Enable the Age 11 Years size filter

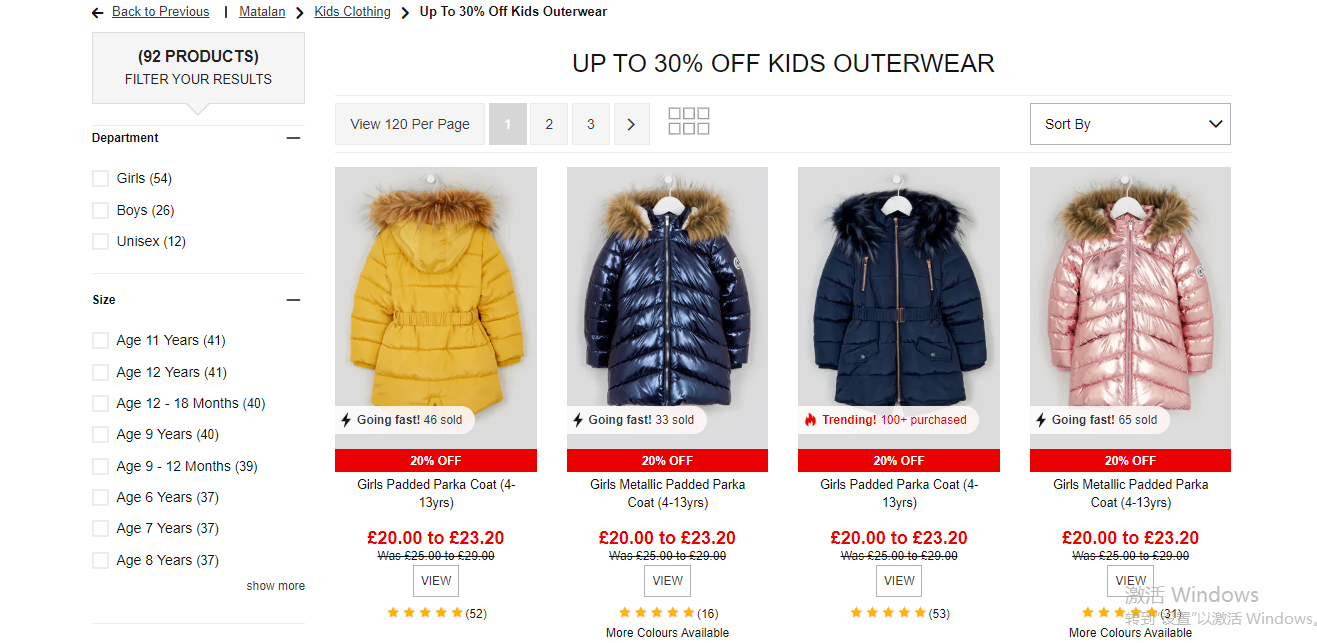click(100, 341)
